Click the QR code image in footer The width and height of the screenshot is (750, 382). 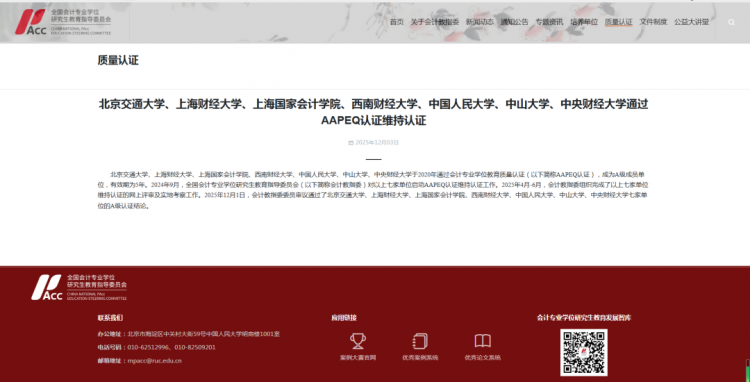584,352
